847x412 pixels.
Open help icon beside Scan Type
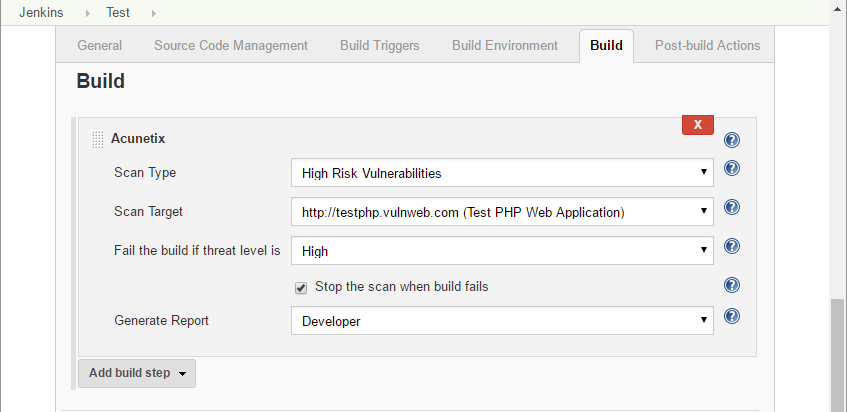click(x=731, y=168)
